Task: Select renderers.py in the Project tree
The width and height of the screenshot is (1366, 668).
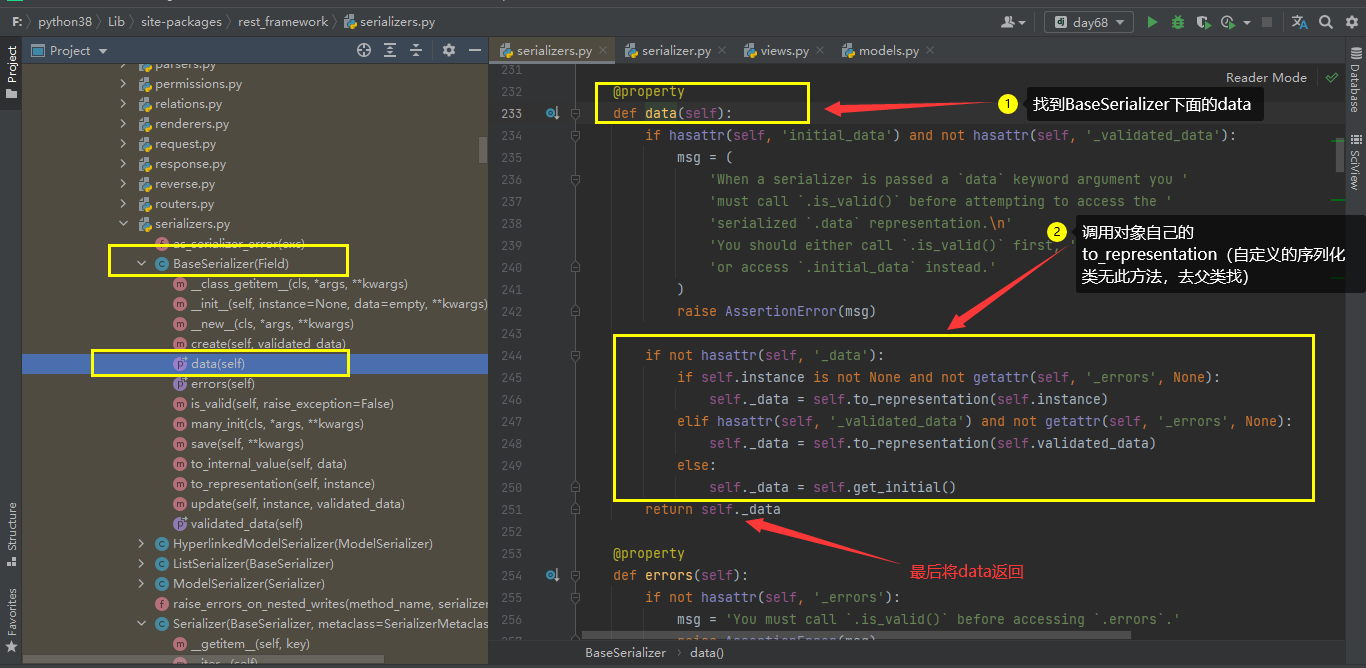Action: [x=192, y=124]
